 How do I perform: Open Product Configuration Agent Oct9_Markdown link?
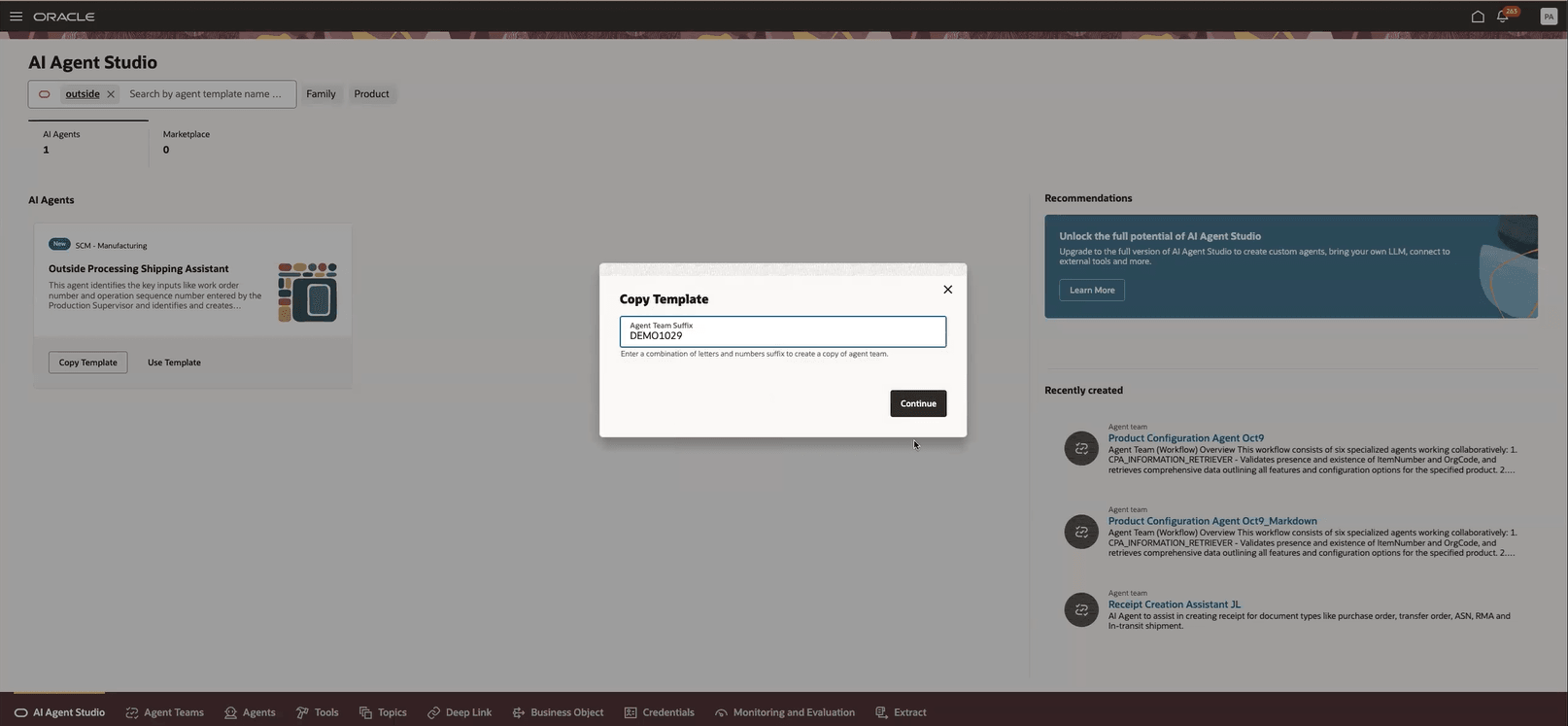1212,521
